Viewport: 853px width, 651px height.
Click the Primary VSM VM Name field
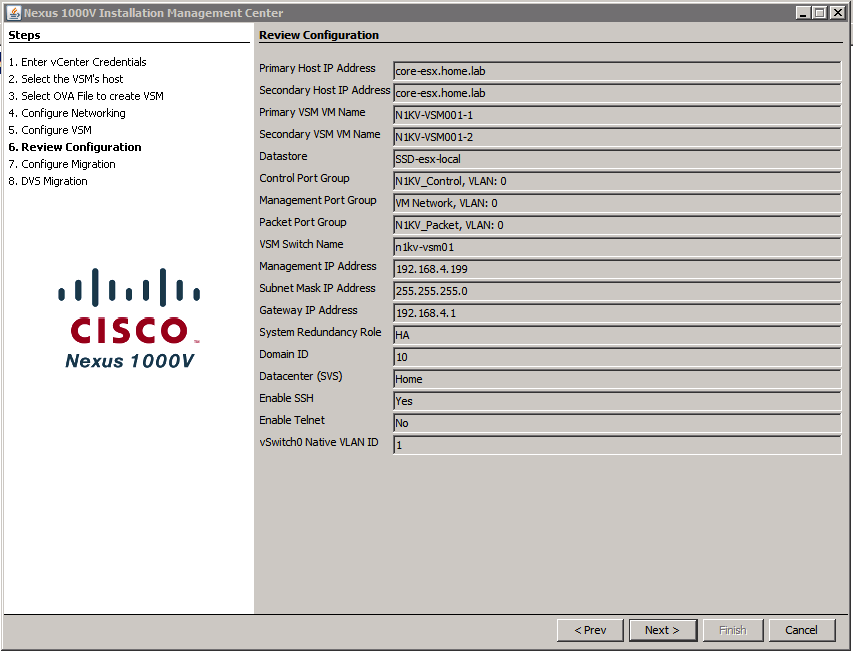(x=617, y=115)
